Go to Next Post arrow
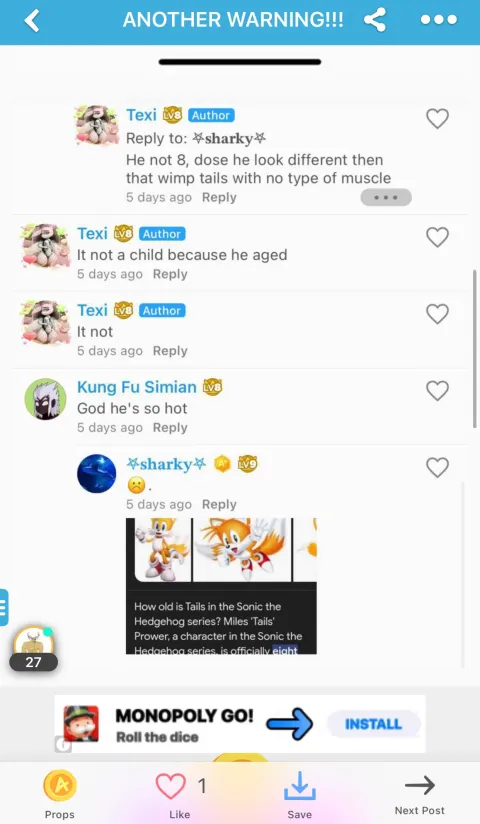480x824 pixels. coord(420,786)
